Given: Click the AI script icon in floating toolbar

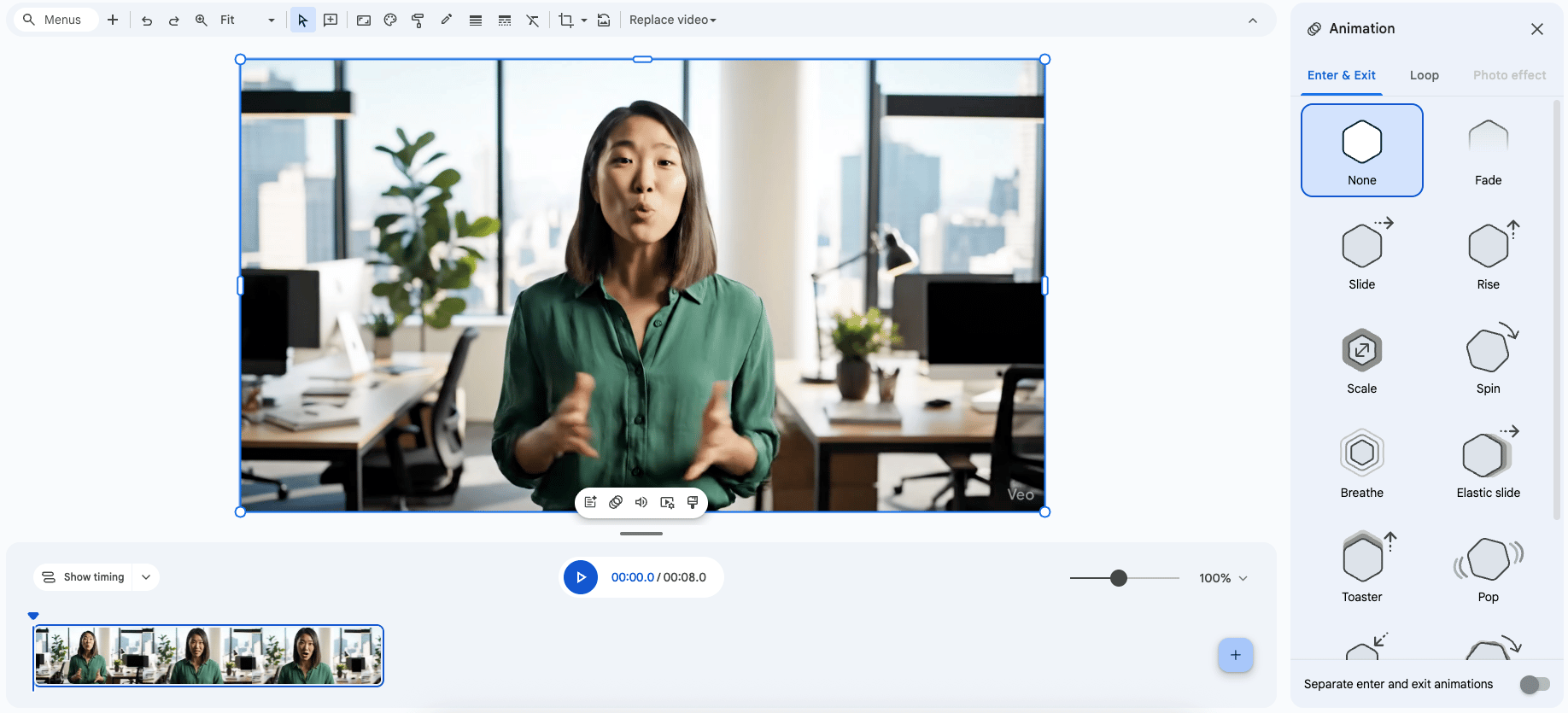Looking at the screenshot, I should [590, 502].
